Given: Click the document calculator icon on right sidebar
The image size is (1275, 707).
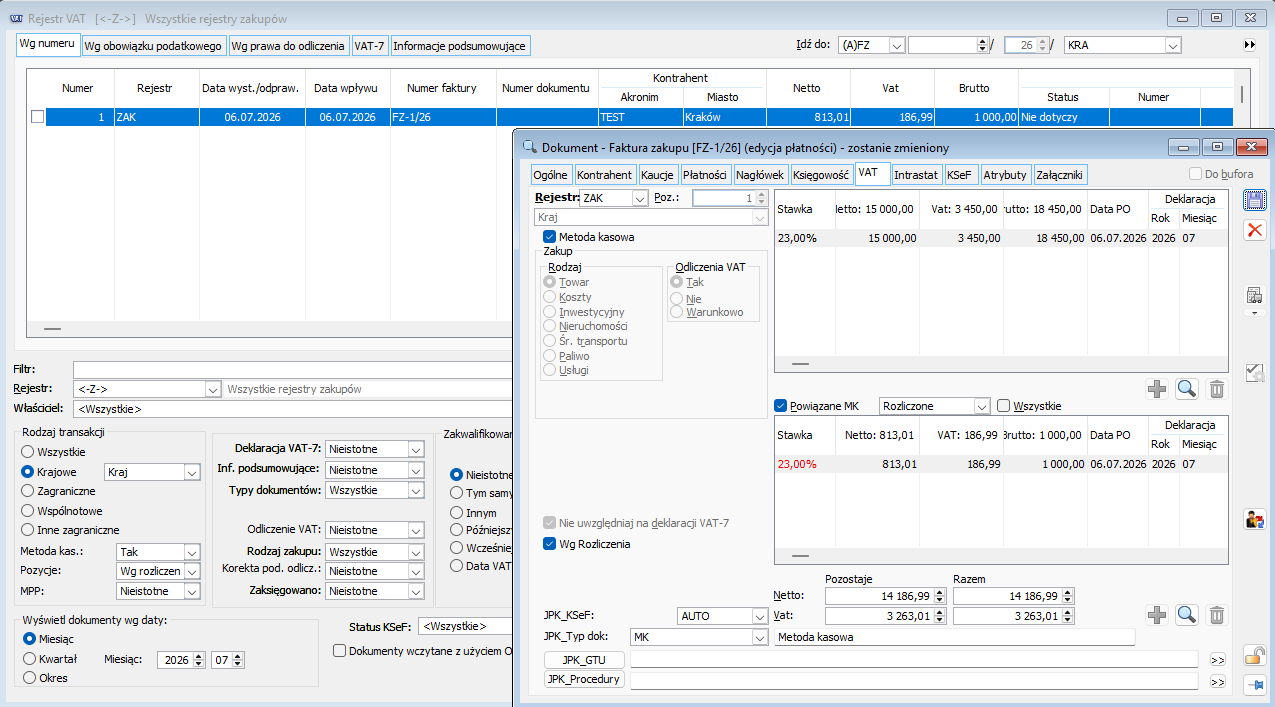Looking at the screenshot, I should pyautogui.click(x=1254, y=295).
